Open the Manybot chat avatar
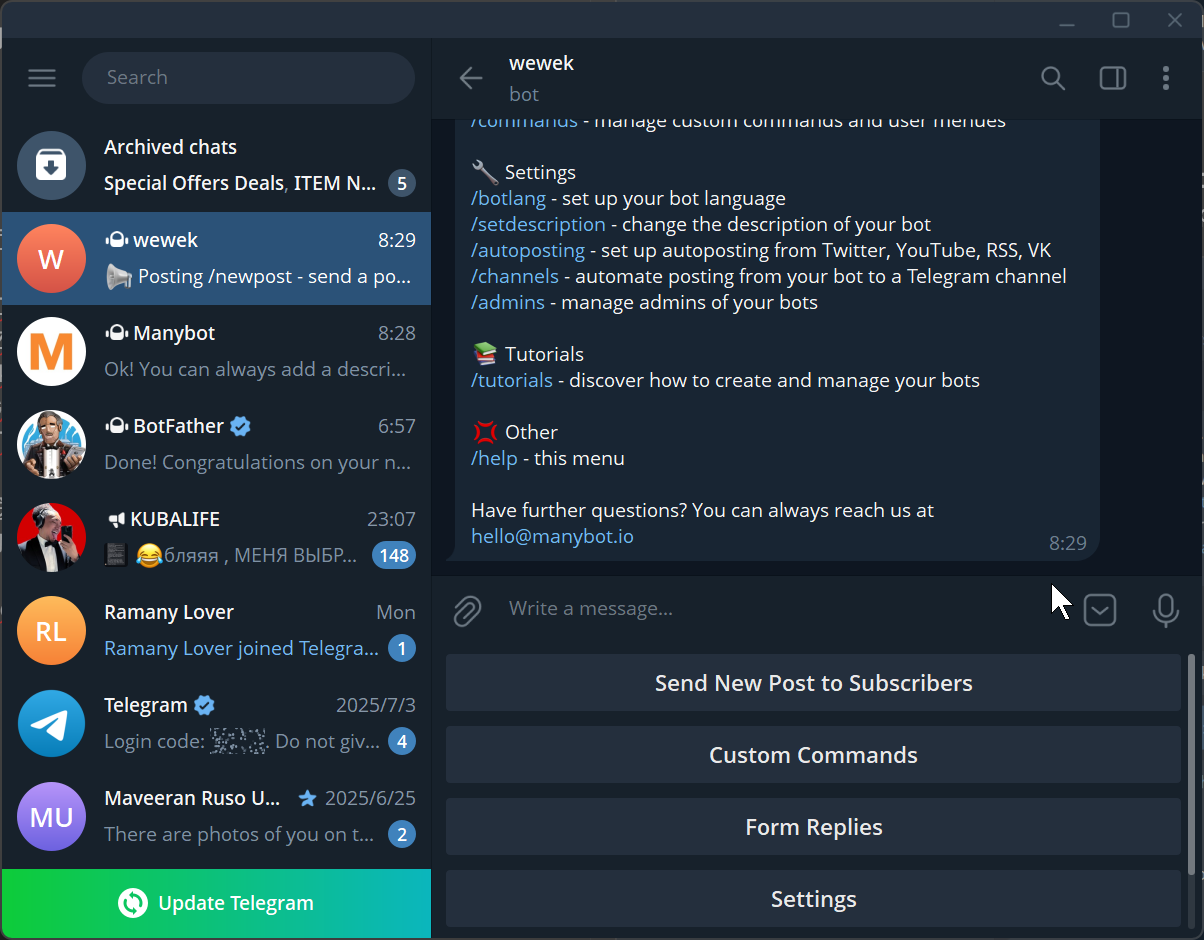Screen dimensions: 1204x940 52,351
